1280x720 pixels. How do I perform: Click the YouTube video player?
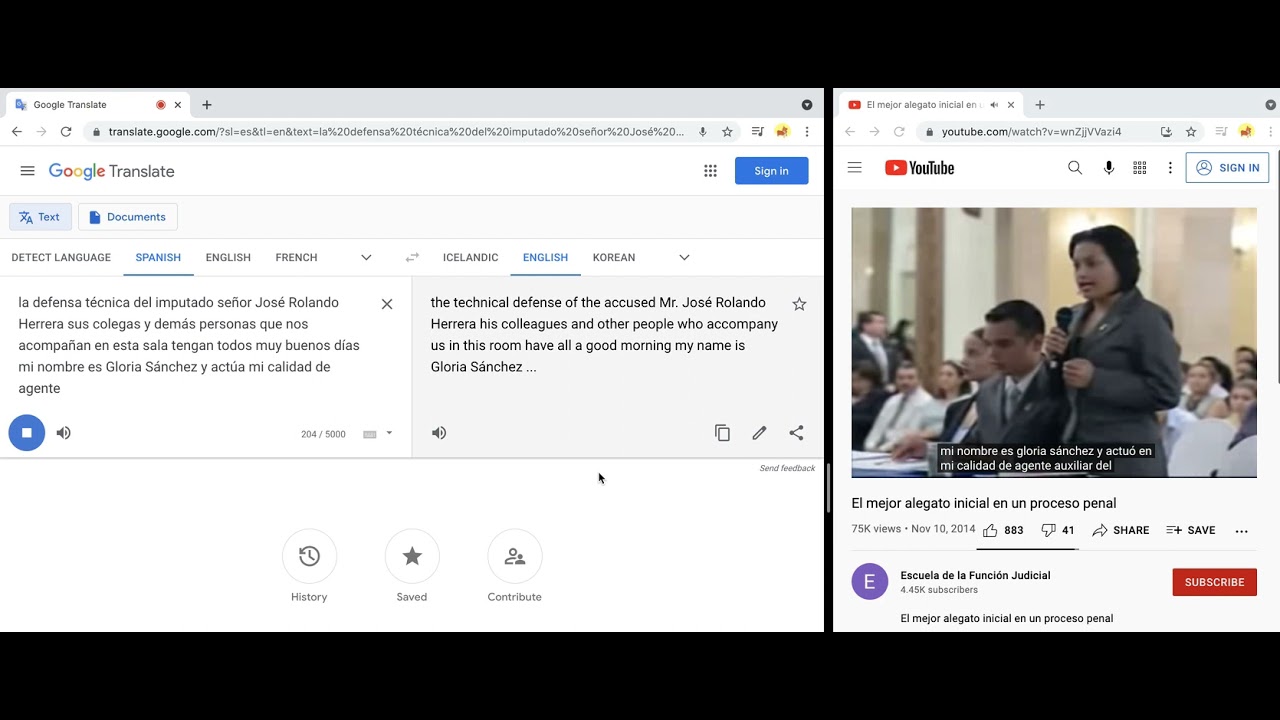click(1054, 343)
